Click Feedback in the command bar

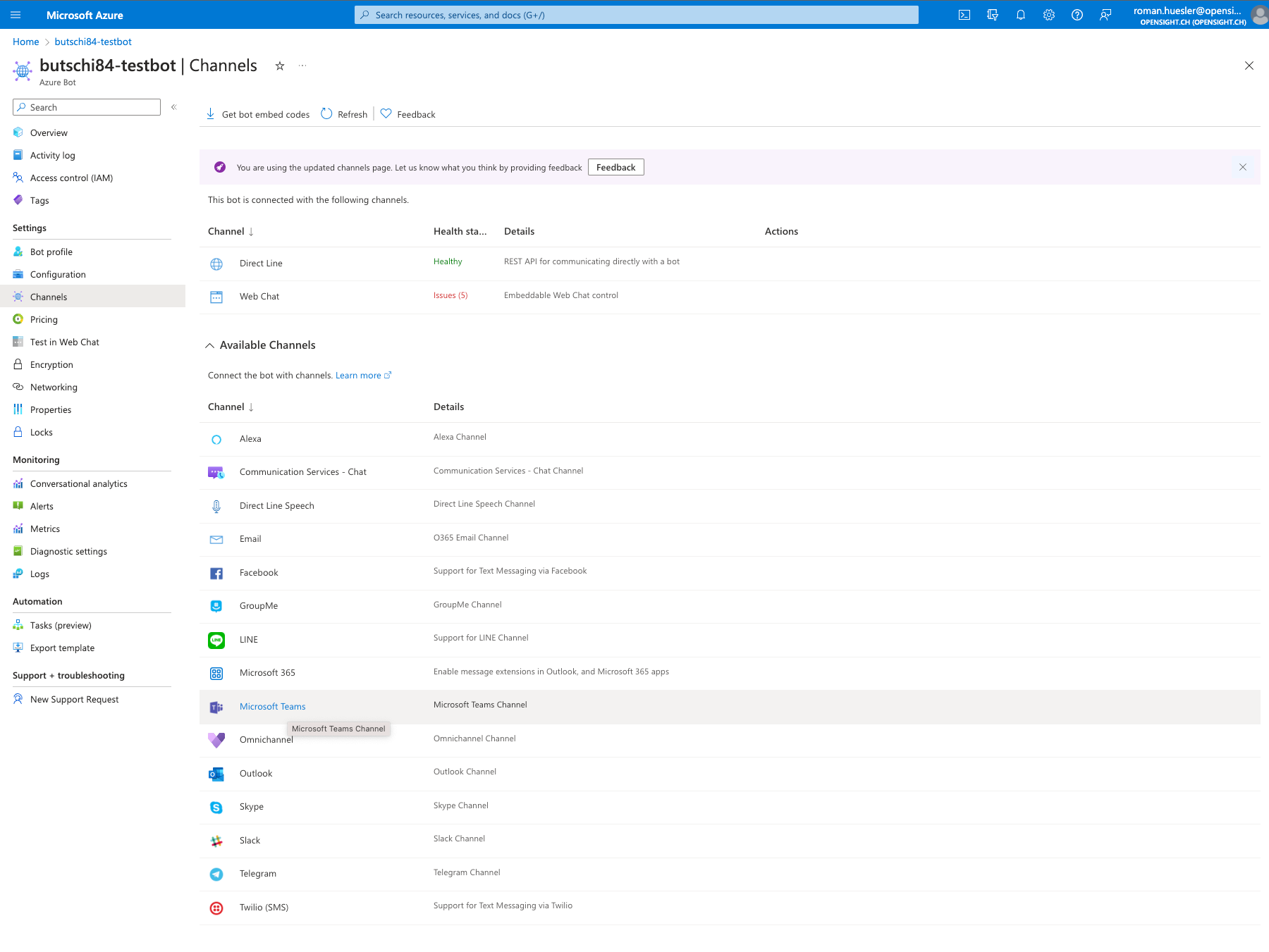(408, 114)
